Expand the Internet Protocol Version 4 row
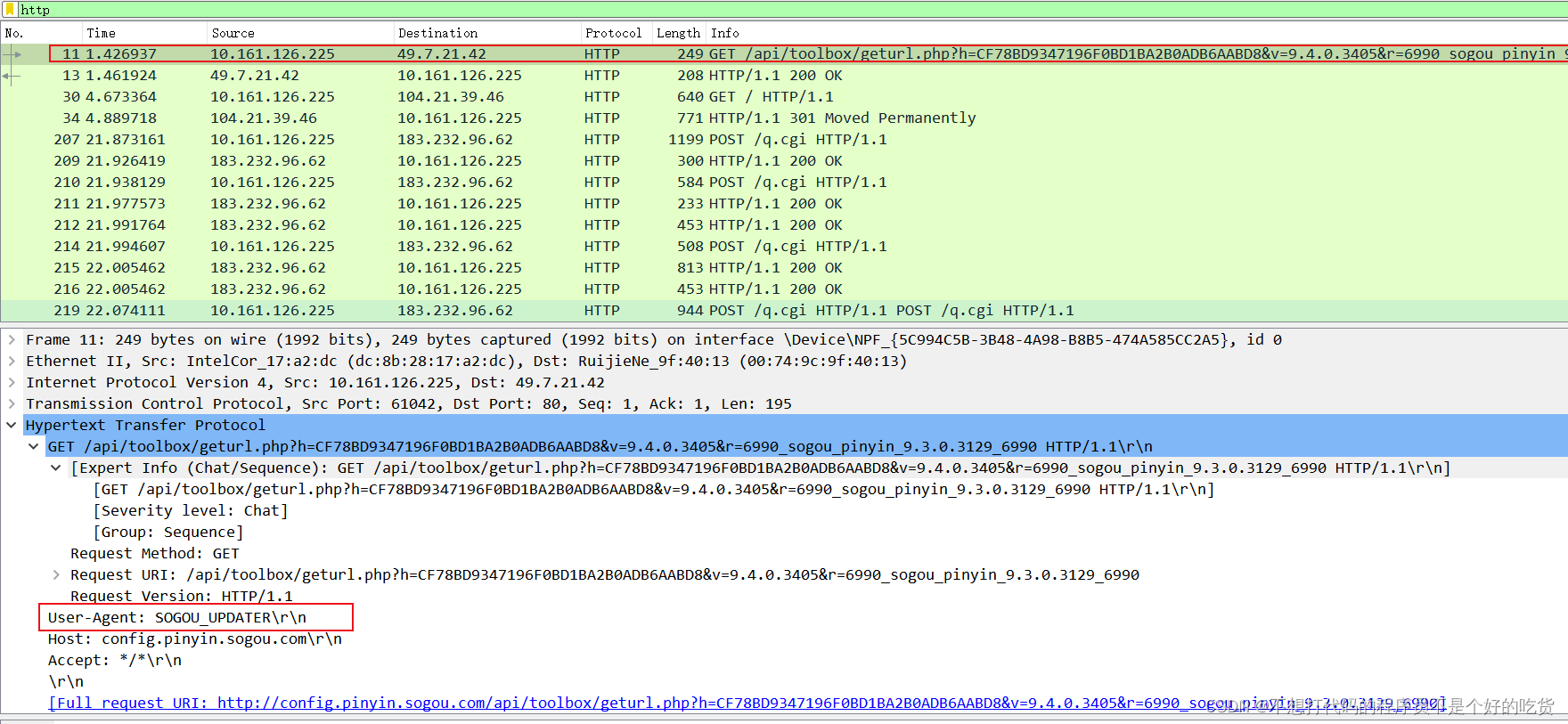Screen dimensions: 1568x724 click(12, 382)
